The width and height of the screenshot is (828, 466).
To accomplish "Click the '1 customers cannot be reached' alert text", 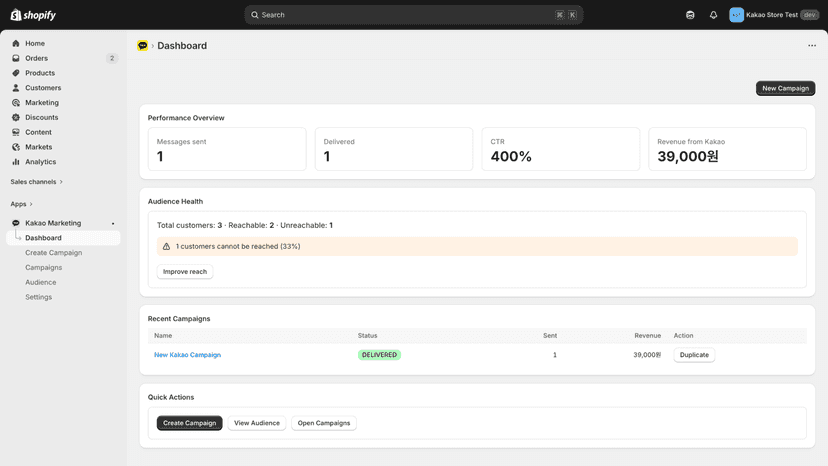I will 238,246.
